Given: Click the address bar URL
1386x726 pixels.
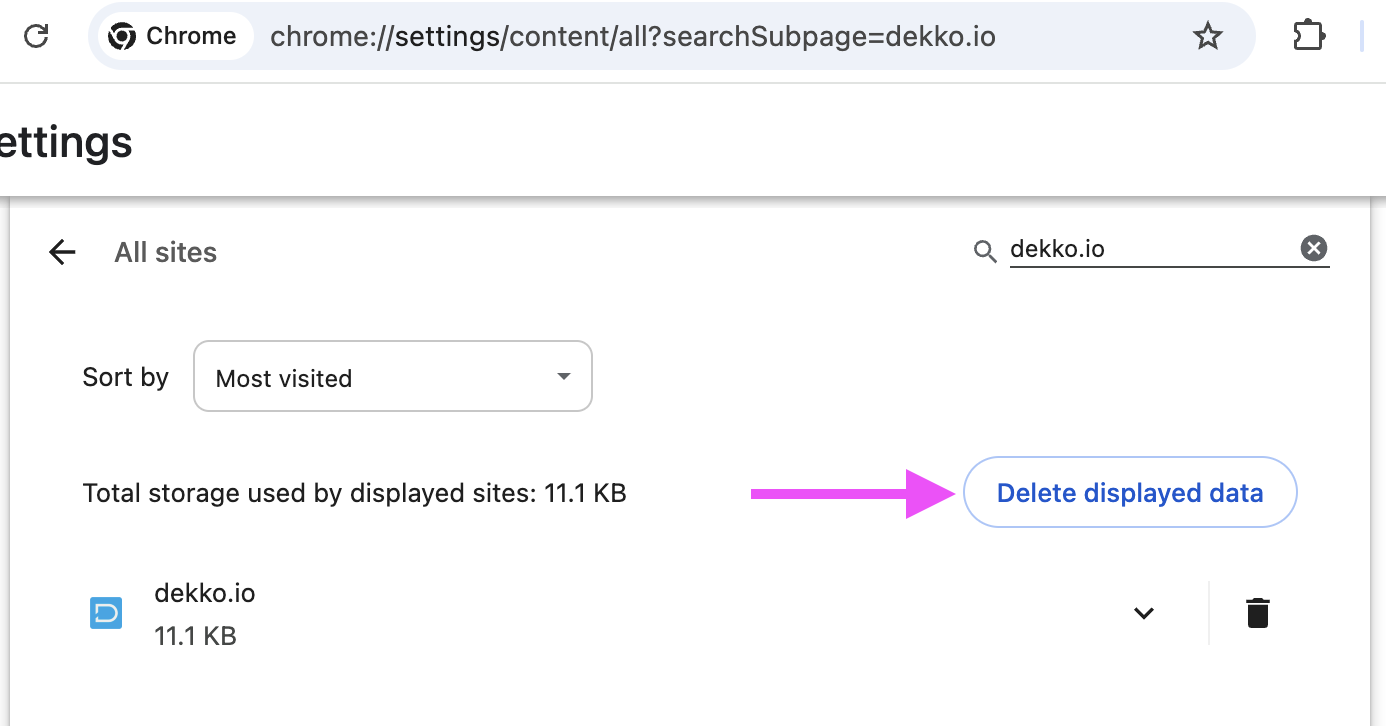Looking at the screenshot, I should tap(633, 37).
